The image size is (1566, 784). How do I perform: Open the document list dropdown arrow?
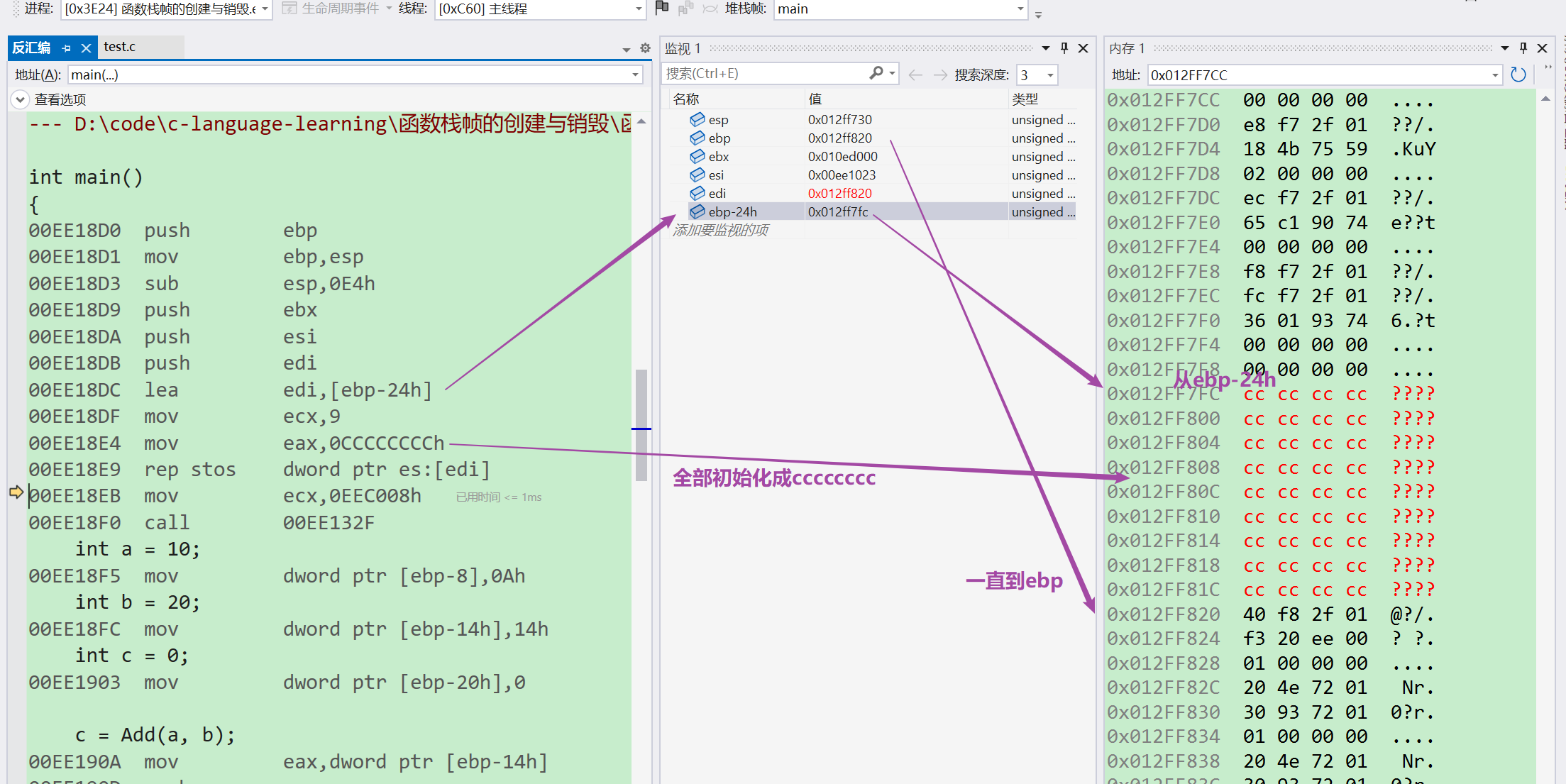click(x=626, y=49)
